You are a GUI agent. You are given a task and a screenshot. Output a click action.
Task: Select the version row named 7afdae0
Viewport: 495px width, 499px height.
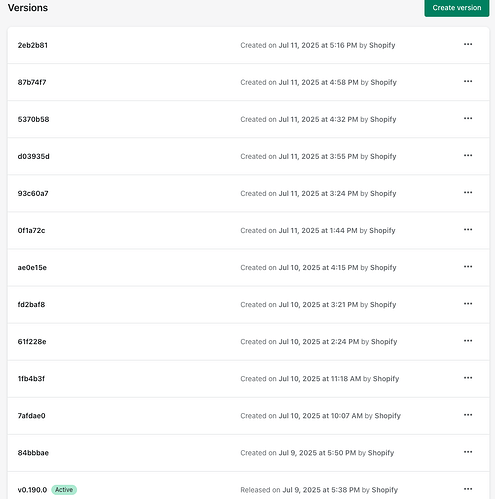coord(248,416)
